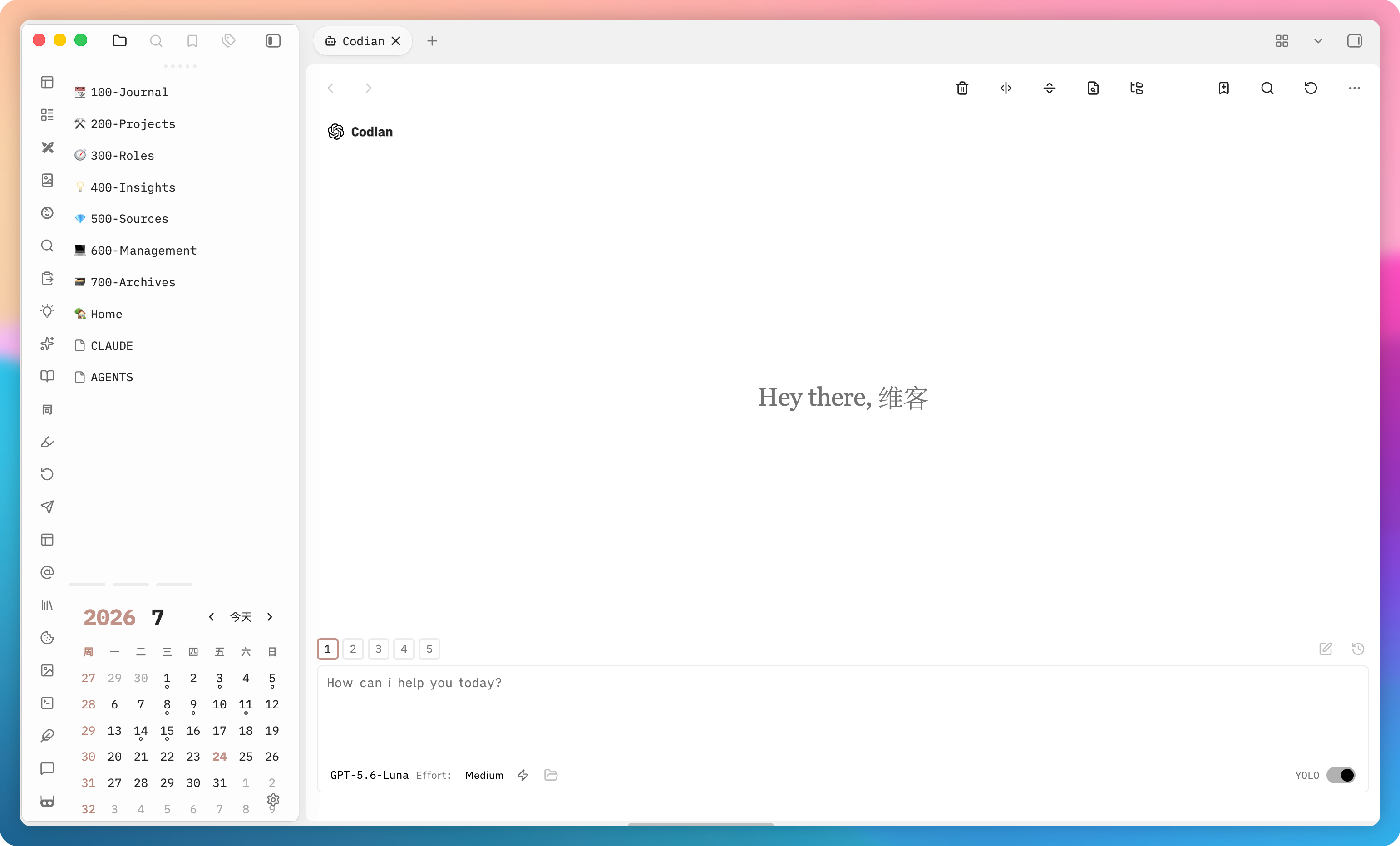This screenshot has height=846, width=1400.
Task: Toggle YOLO mode switch
Action: [x=1341, y=775]
